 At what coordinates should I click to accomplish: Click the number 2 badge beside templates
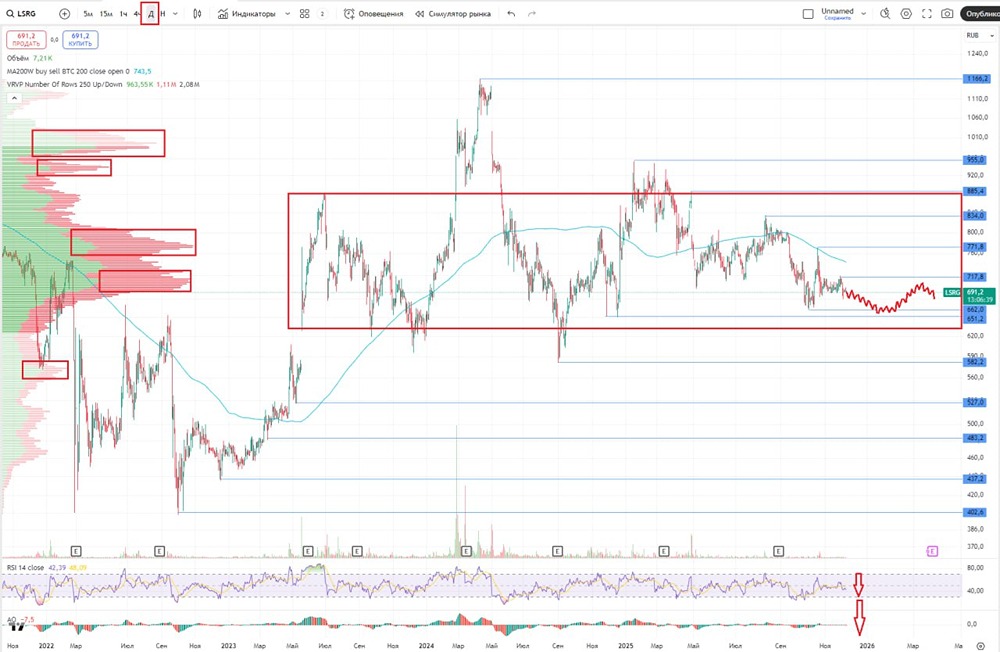tap(322, 13)
